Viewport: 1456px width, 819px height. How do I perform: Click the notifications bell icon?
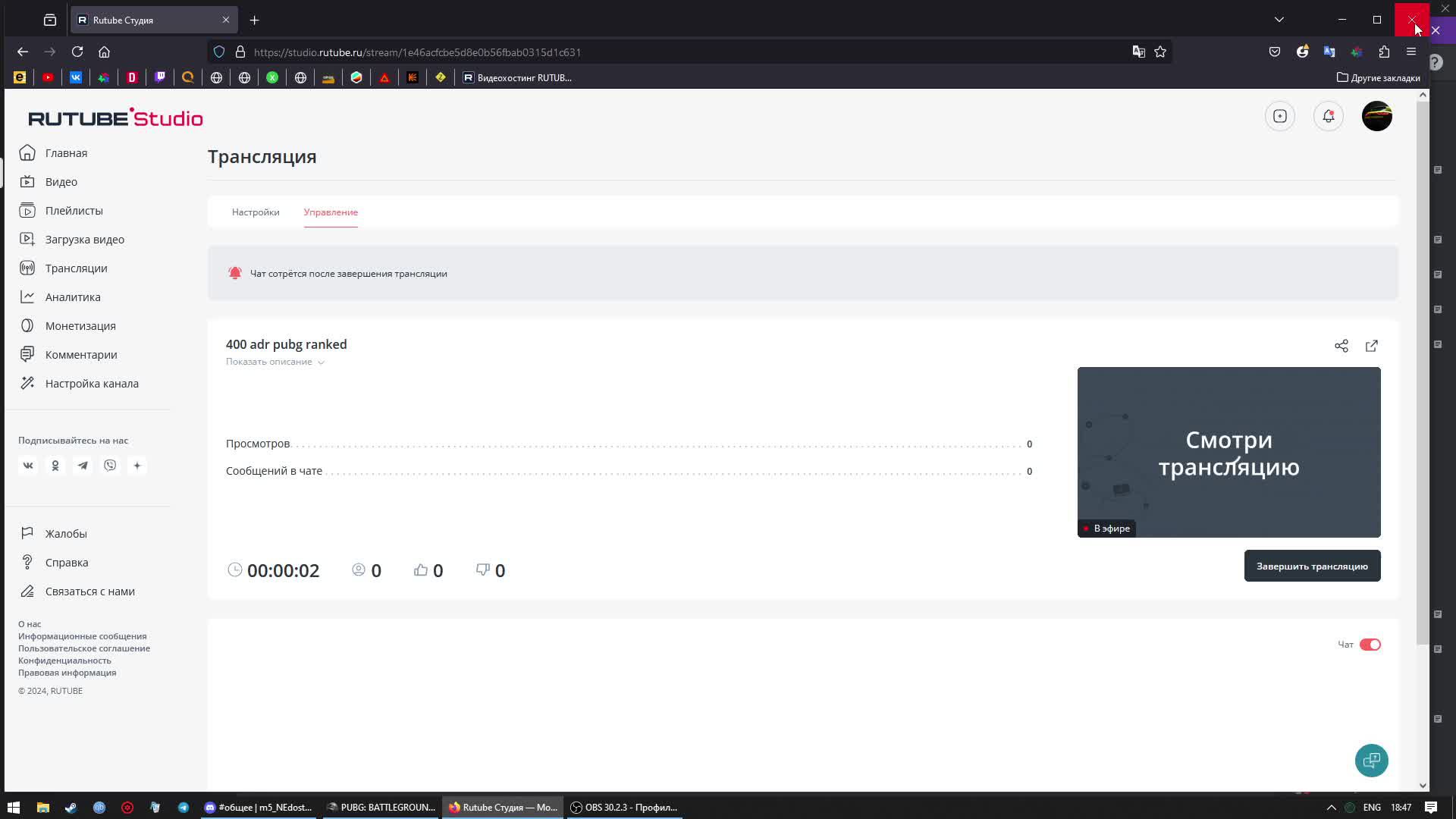(1328, 116)
